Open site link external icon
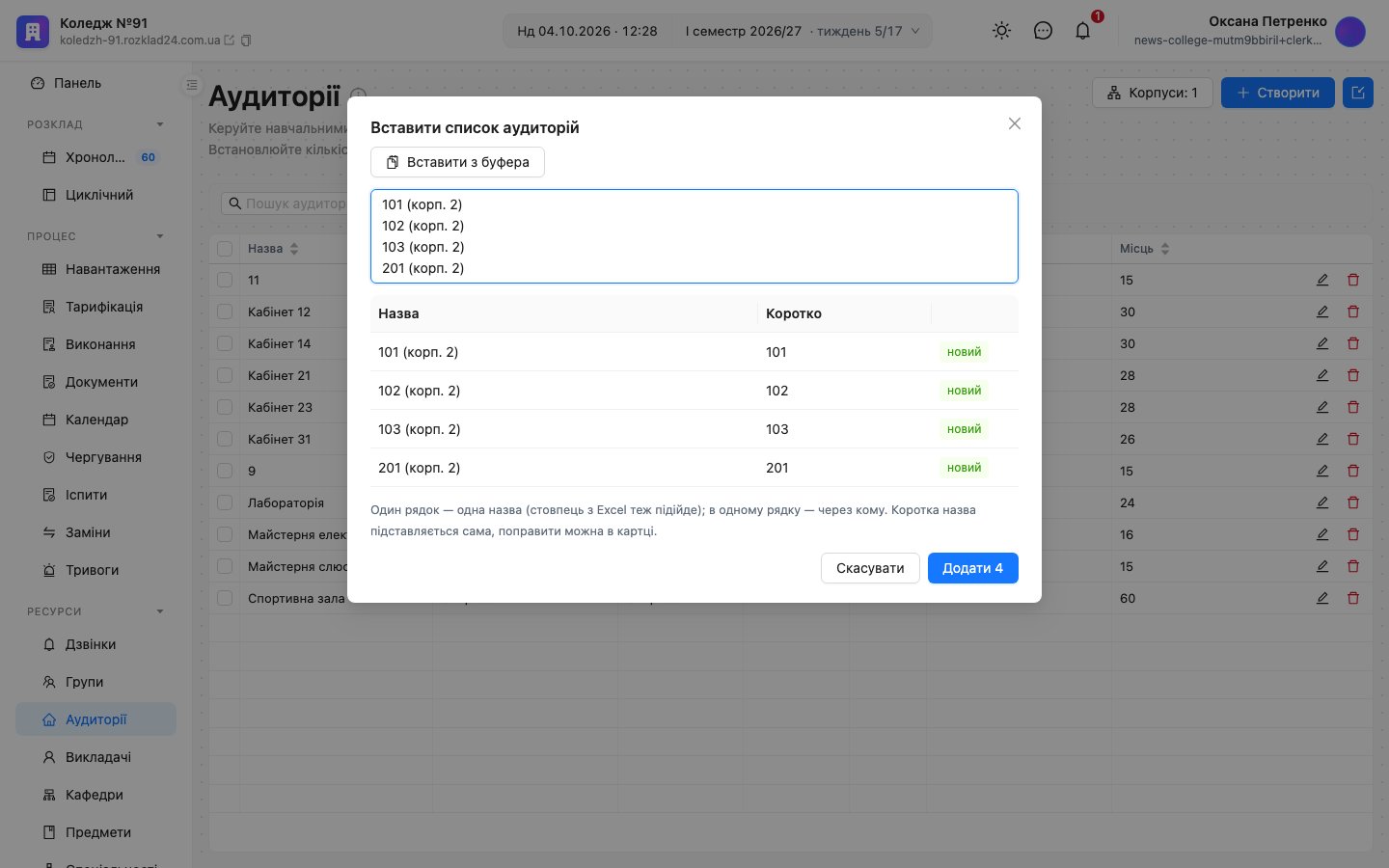 pyautogui.click(x=230, y=41)
